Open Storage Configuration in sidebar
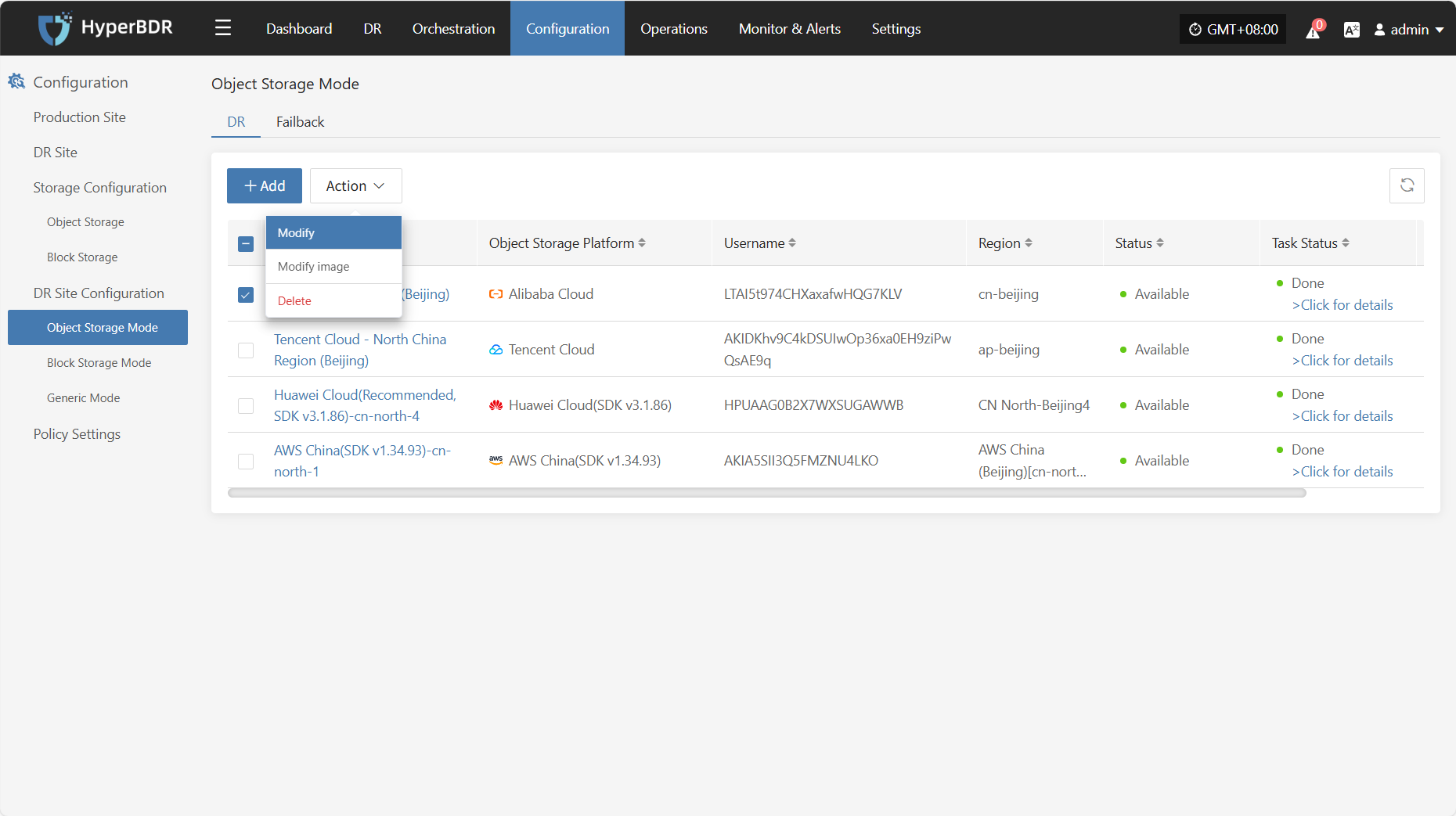 [x=100, y=187]
